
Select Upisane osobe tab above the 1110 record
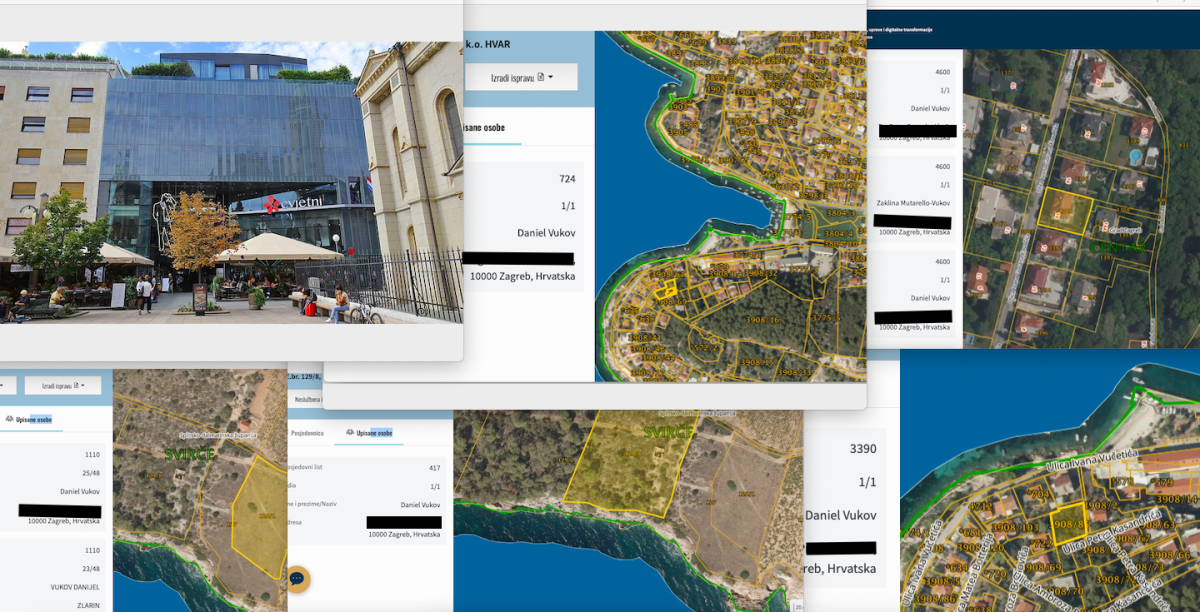[x=30, y=419]
